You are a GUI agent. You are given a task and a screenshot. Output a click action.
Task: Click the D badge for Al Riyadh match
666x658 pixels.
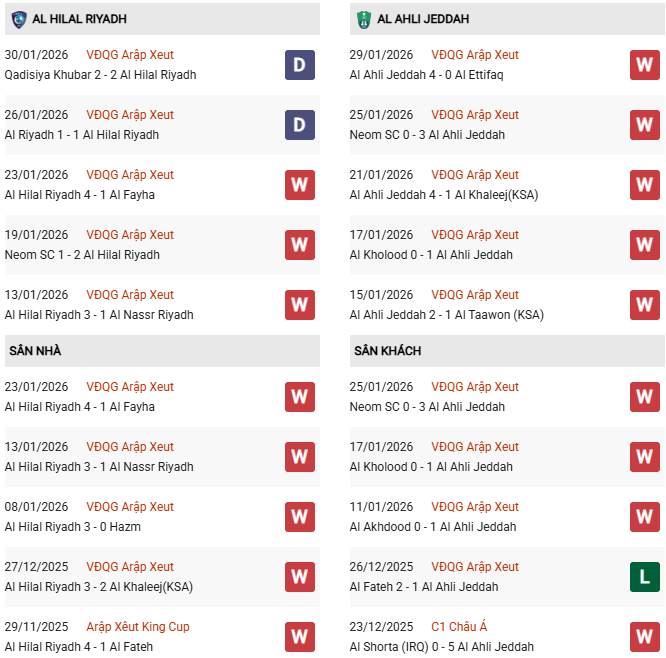(x=299, y=125)
